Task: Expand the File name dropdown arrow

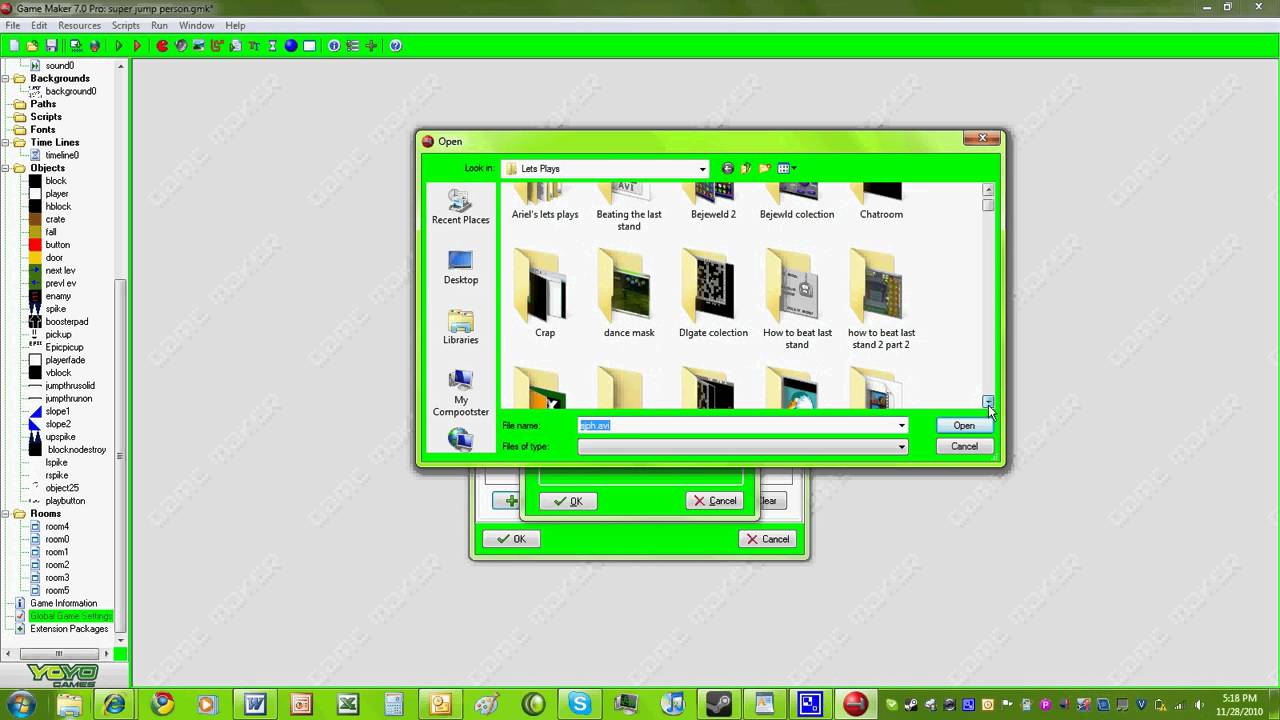Action: 901,426
